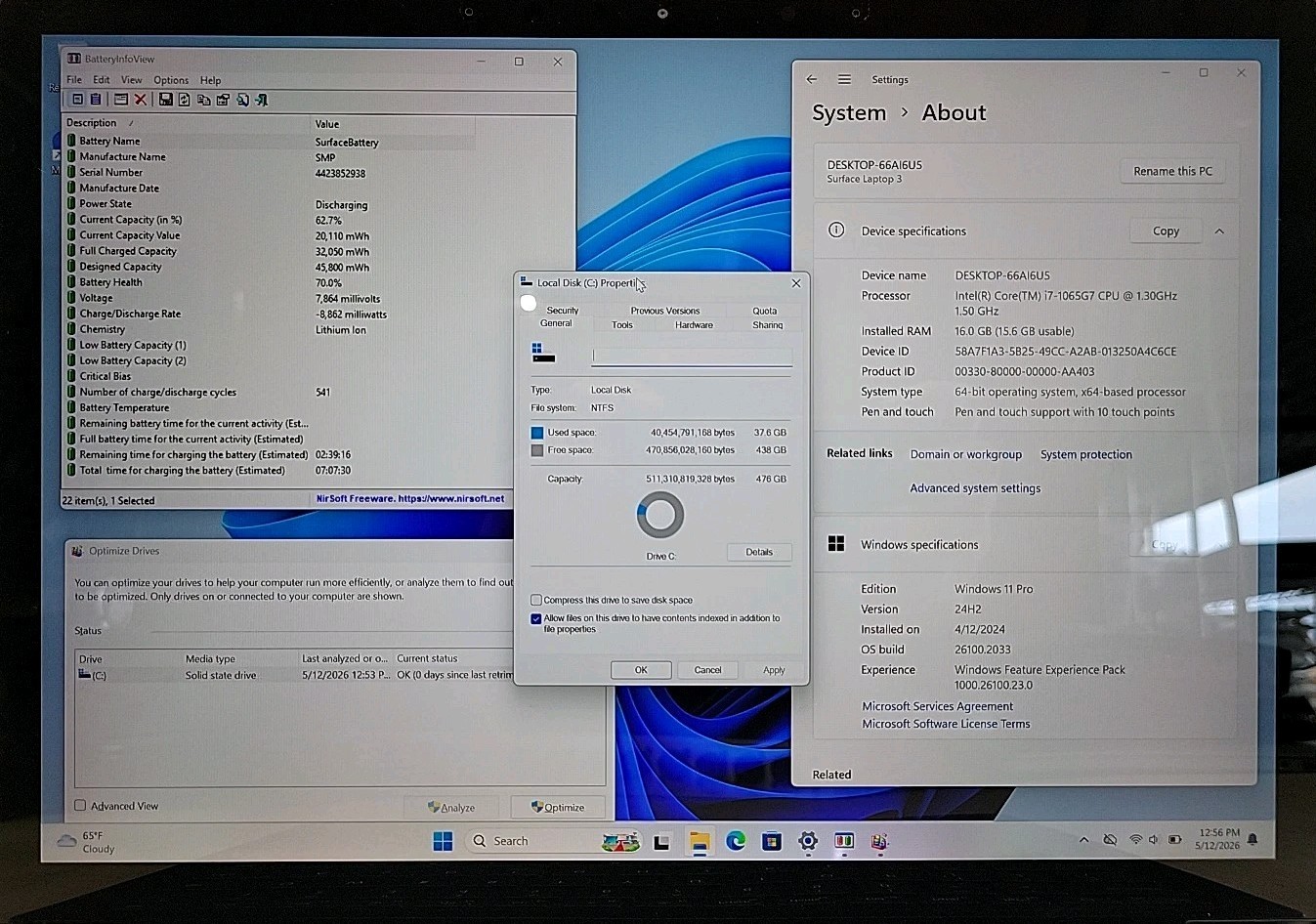
Task: Click the red X clear icon in BatteryInfoView toolbar
Action: [x=141, y=100]
